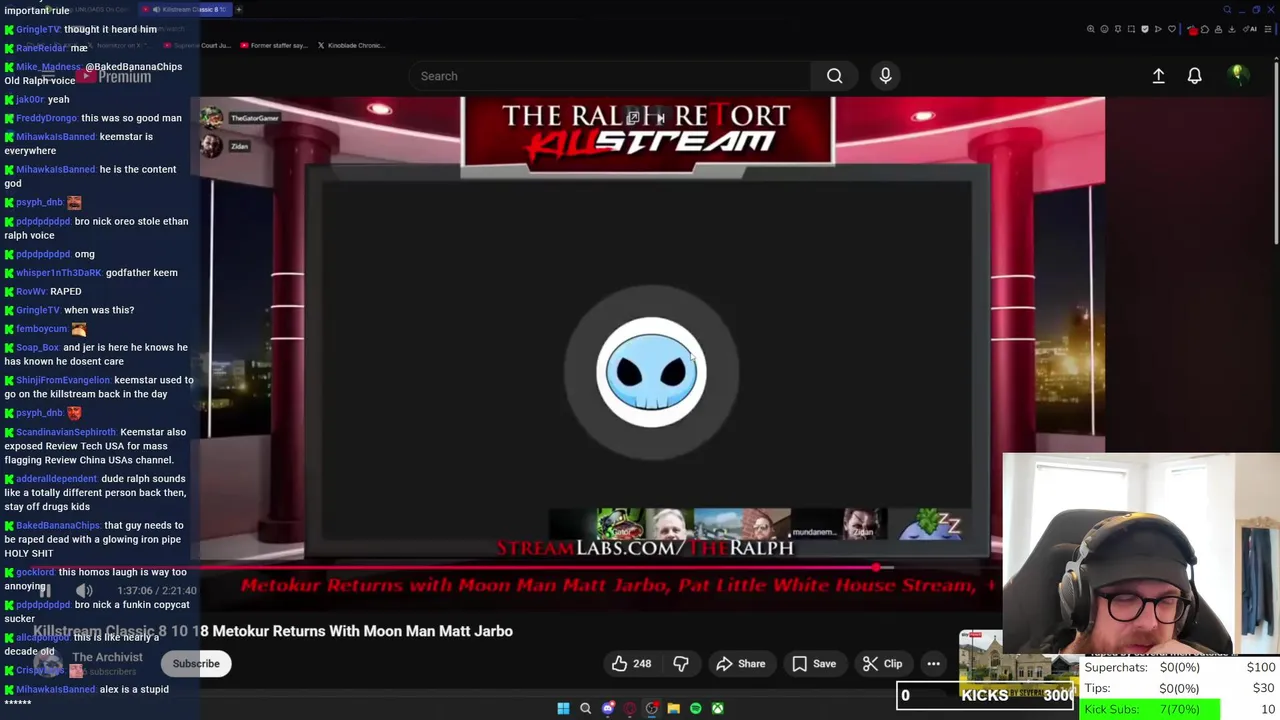1280x720 pixels.
Task: Open a new browser tab
Action: [239, 9]
